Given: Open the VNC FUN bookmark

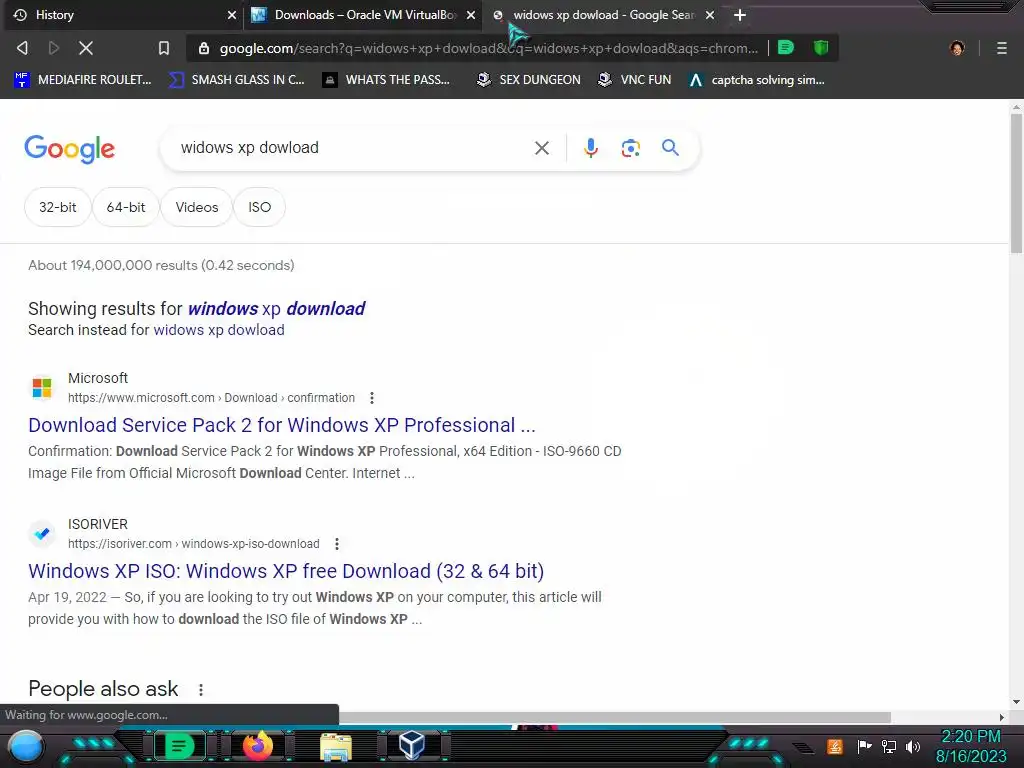Looking at the screenshot, I should pyautogui.click(x=635, y=80).
